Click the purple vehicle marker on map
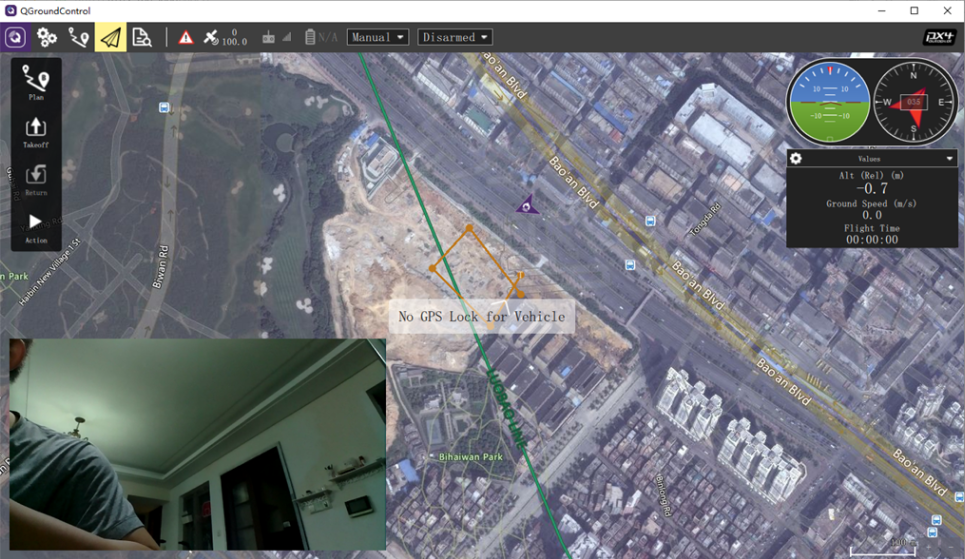This screenshot has height=559, width=965. coord(527,205)
